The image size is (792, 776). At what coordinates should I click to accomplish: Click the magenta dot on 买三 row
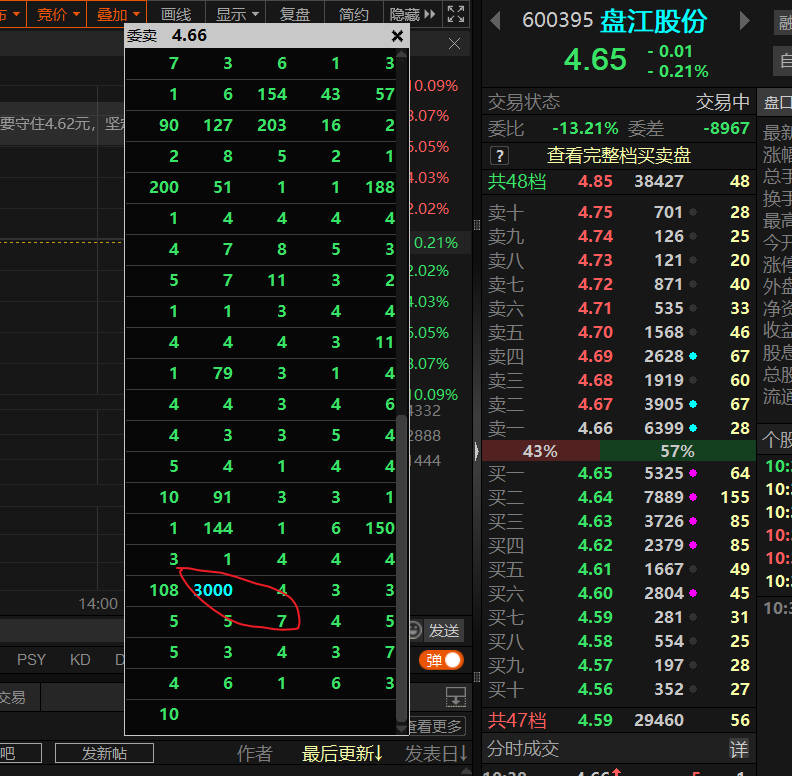point(693,521)
